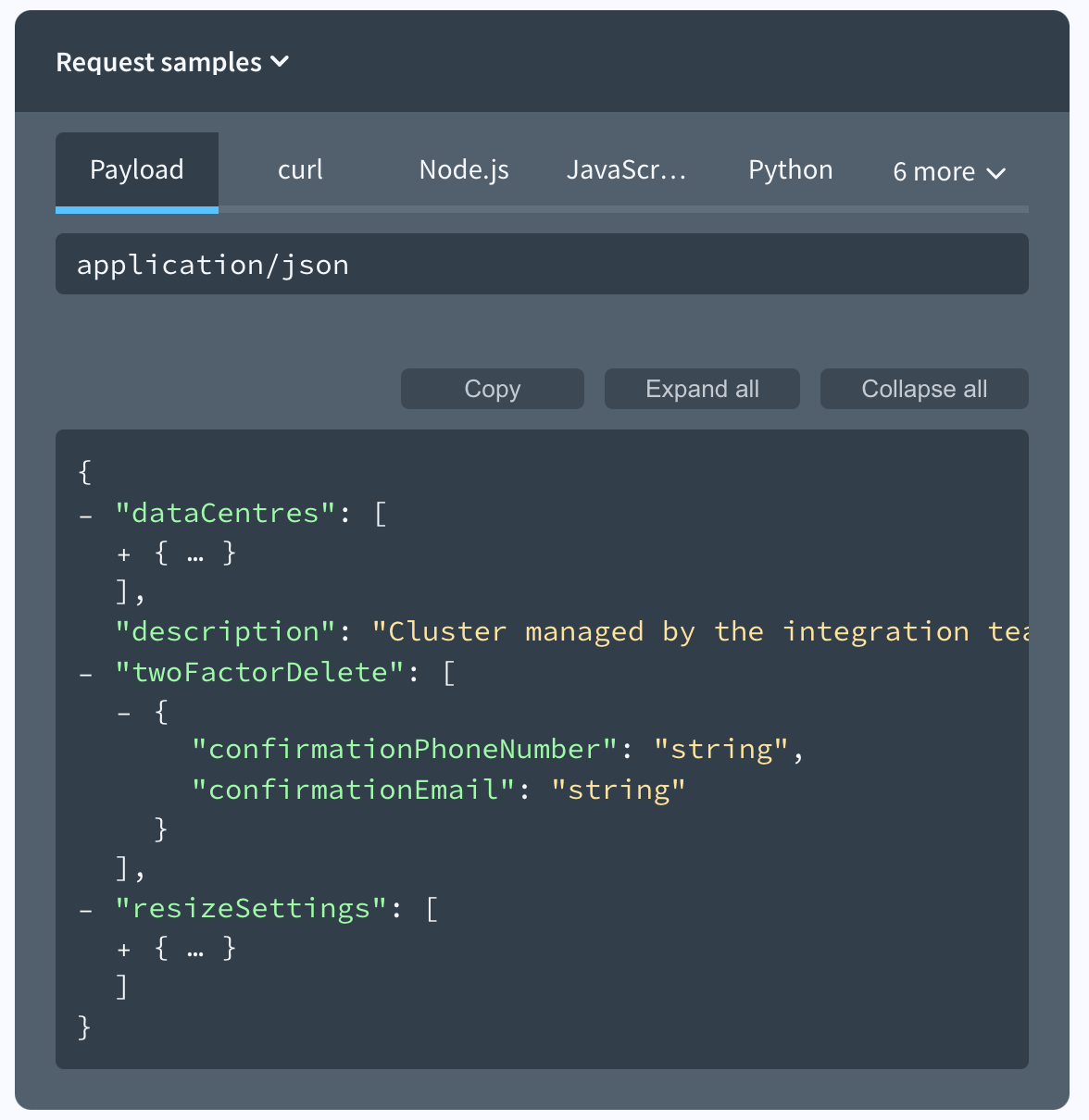Select the Payload tab

tap(136, 169)
